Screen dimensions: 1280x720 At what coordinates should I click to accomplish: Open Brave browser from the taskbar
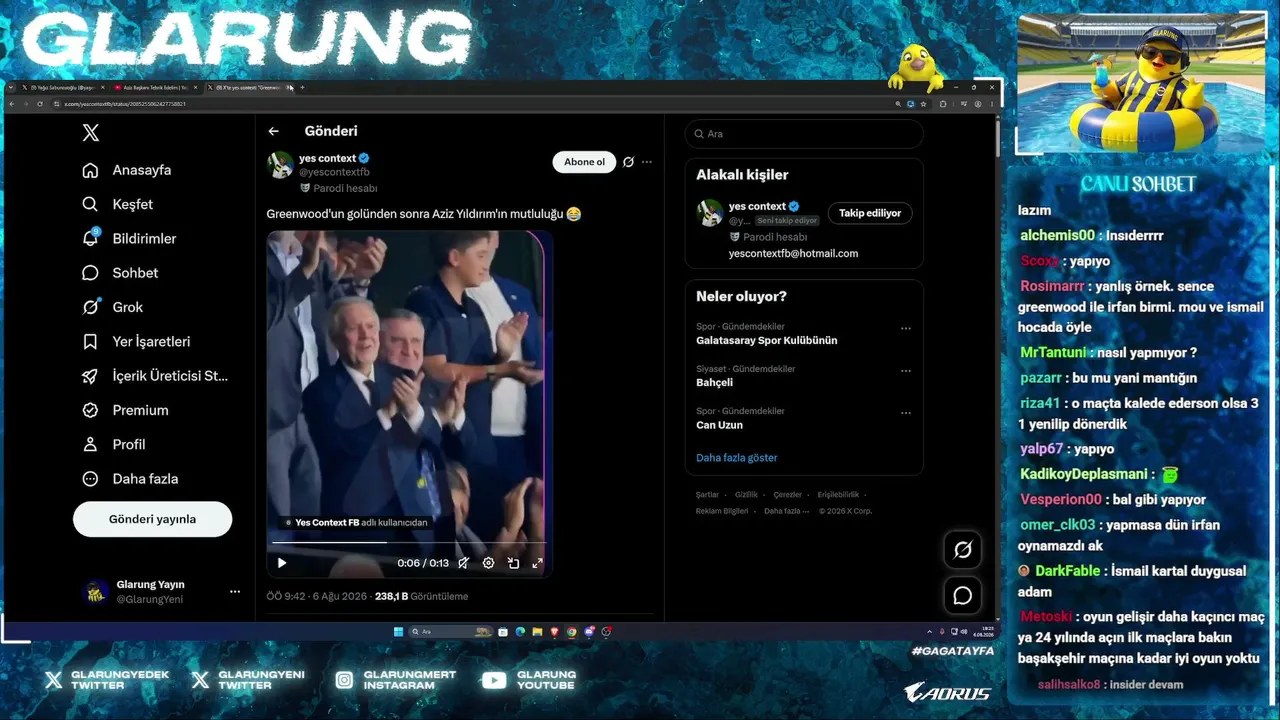554,632
